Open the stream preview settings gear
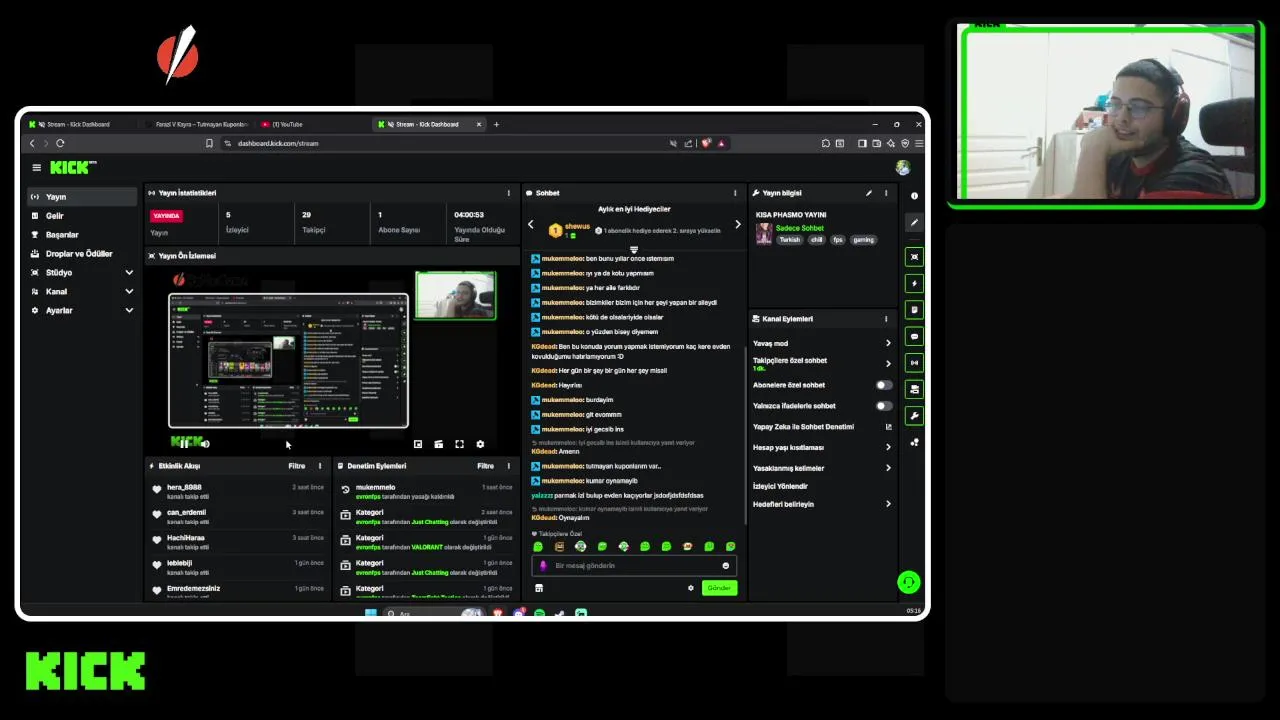 point(480,444)
